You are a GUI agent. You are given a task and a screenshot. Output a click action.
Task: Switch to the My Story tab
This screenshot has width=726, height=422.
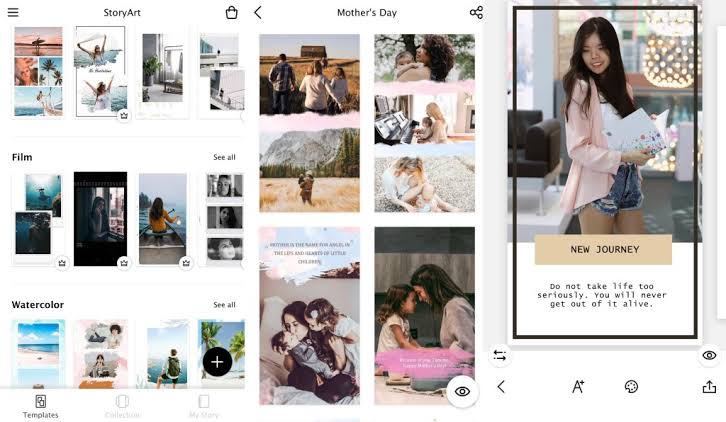[204, 406]
